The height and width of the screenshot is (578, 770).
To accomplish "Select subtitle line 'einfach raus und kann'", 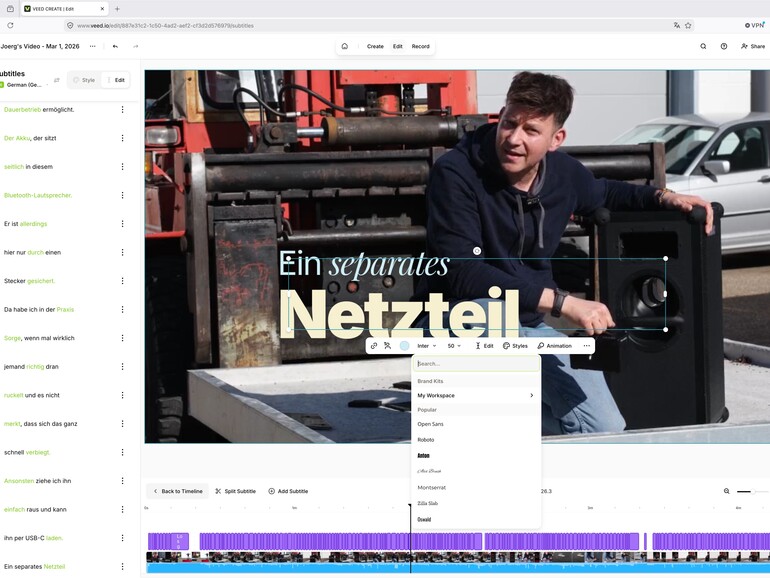I will click(x=35, y=509).
